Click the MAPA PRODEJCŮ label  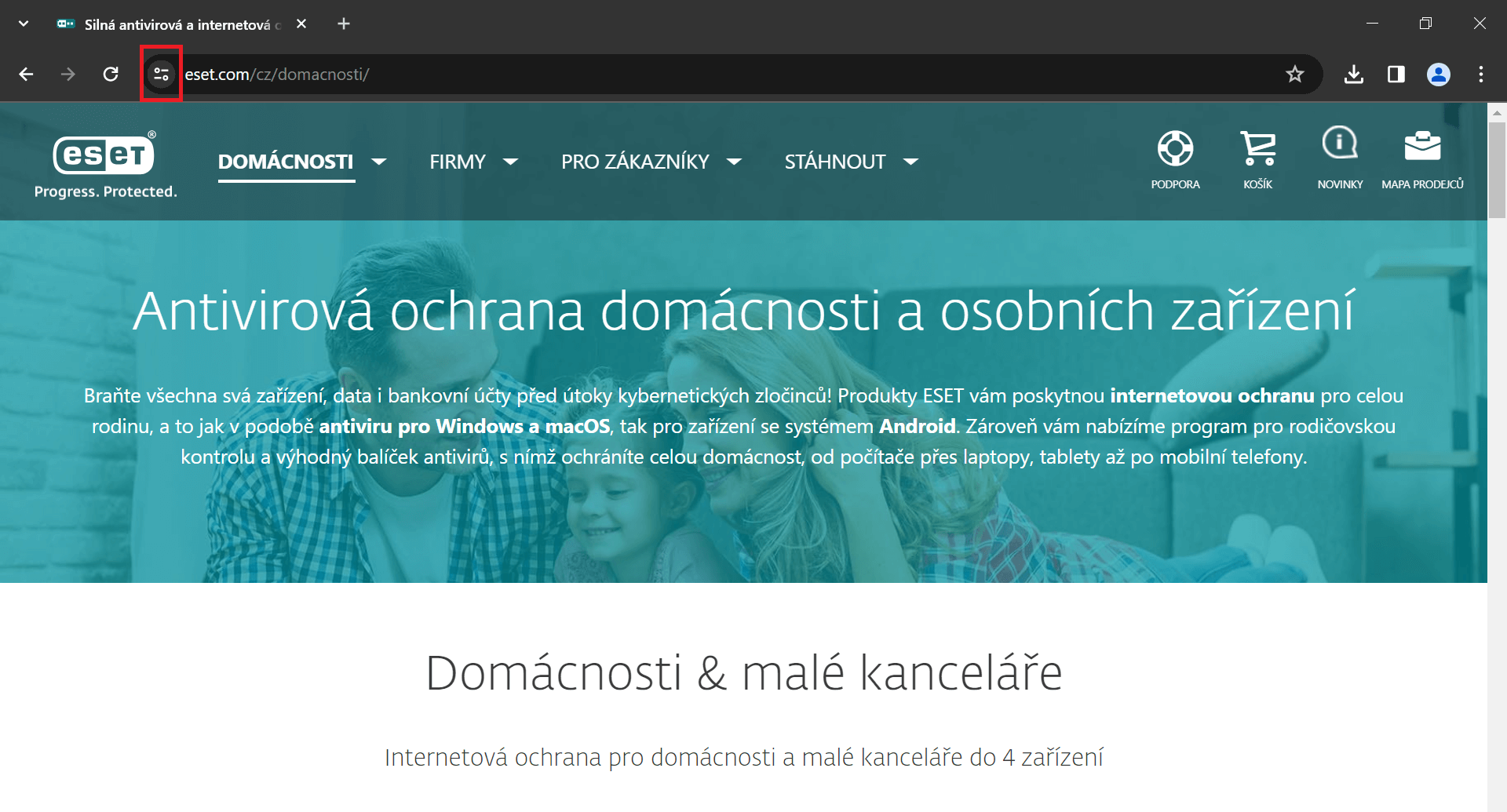point(1422,184)
